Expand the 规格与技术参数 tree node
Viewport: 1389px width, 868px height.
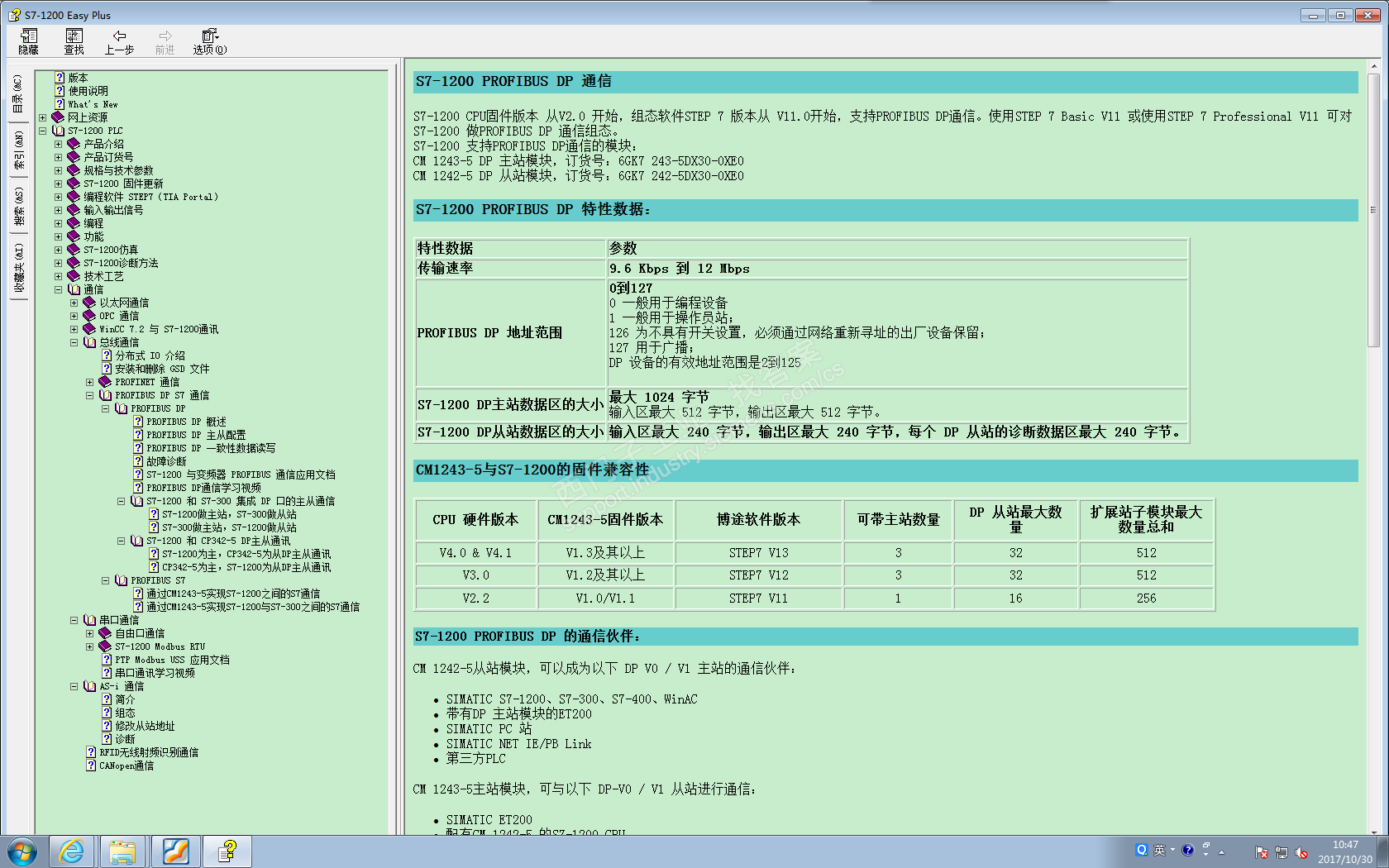(59, 170)
